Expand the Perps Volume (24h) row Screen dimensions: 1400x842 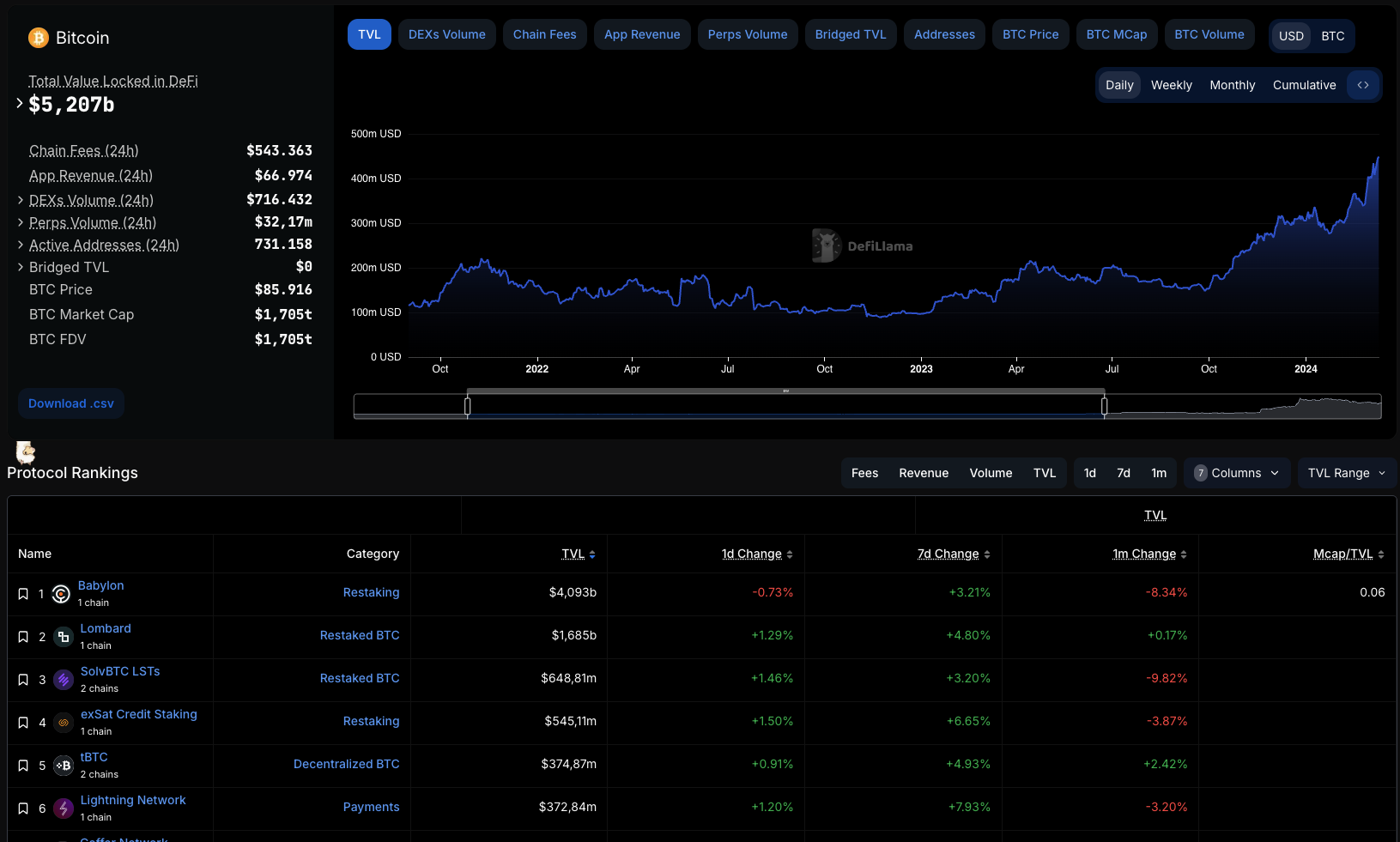point(21,222)
